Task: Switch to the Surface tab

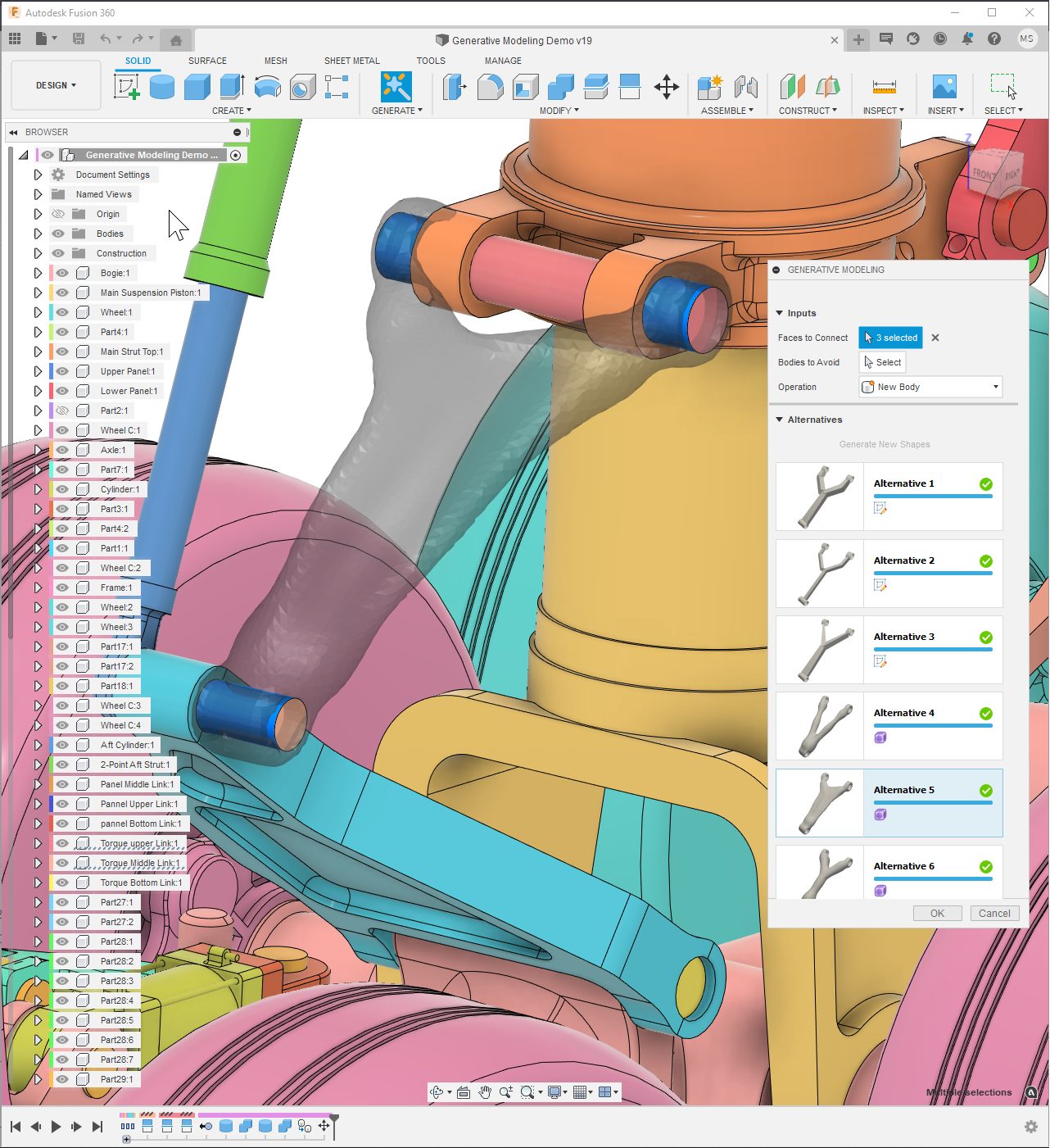Action: click(207, 61)
